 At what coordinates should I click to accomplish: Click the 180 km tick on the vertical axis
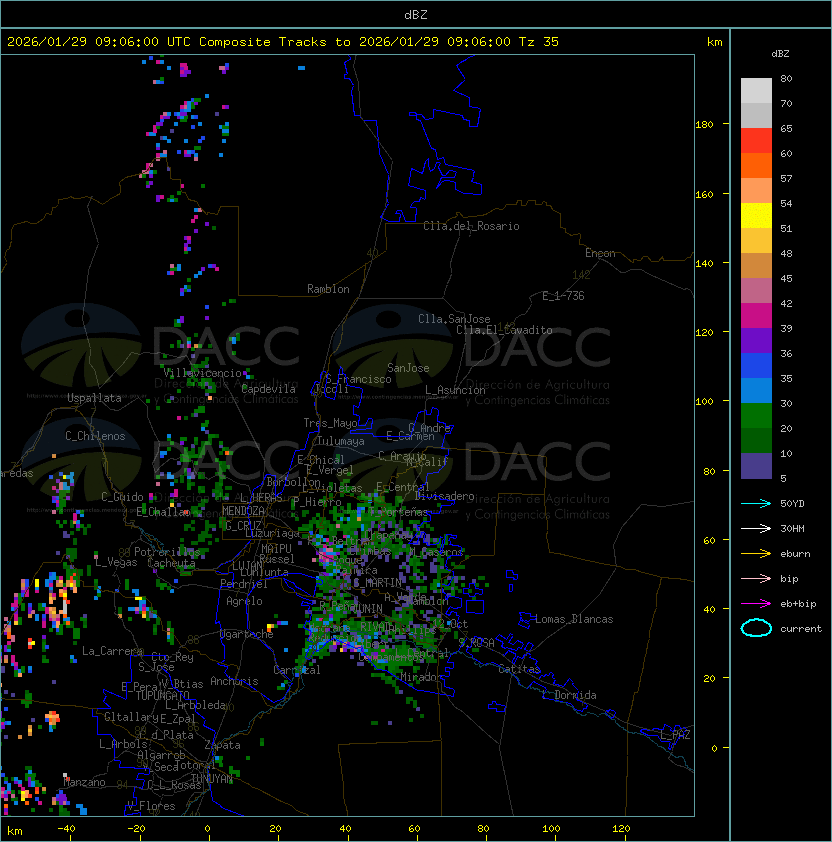click(x=704, y=125)
